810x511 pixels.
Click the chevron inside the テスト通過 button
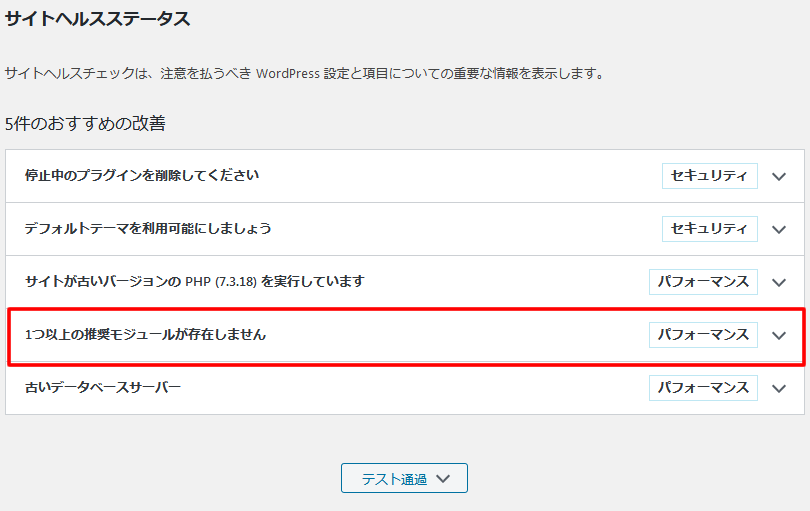tap(443, 479)
